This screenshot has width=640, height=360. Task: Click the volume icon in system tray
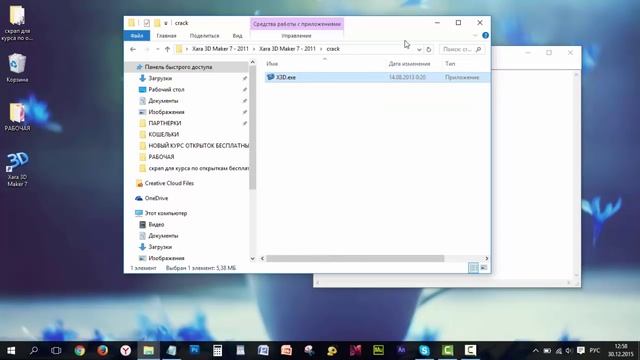pyautogui.click(x=569, y=351)
